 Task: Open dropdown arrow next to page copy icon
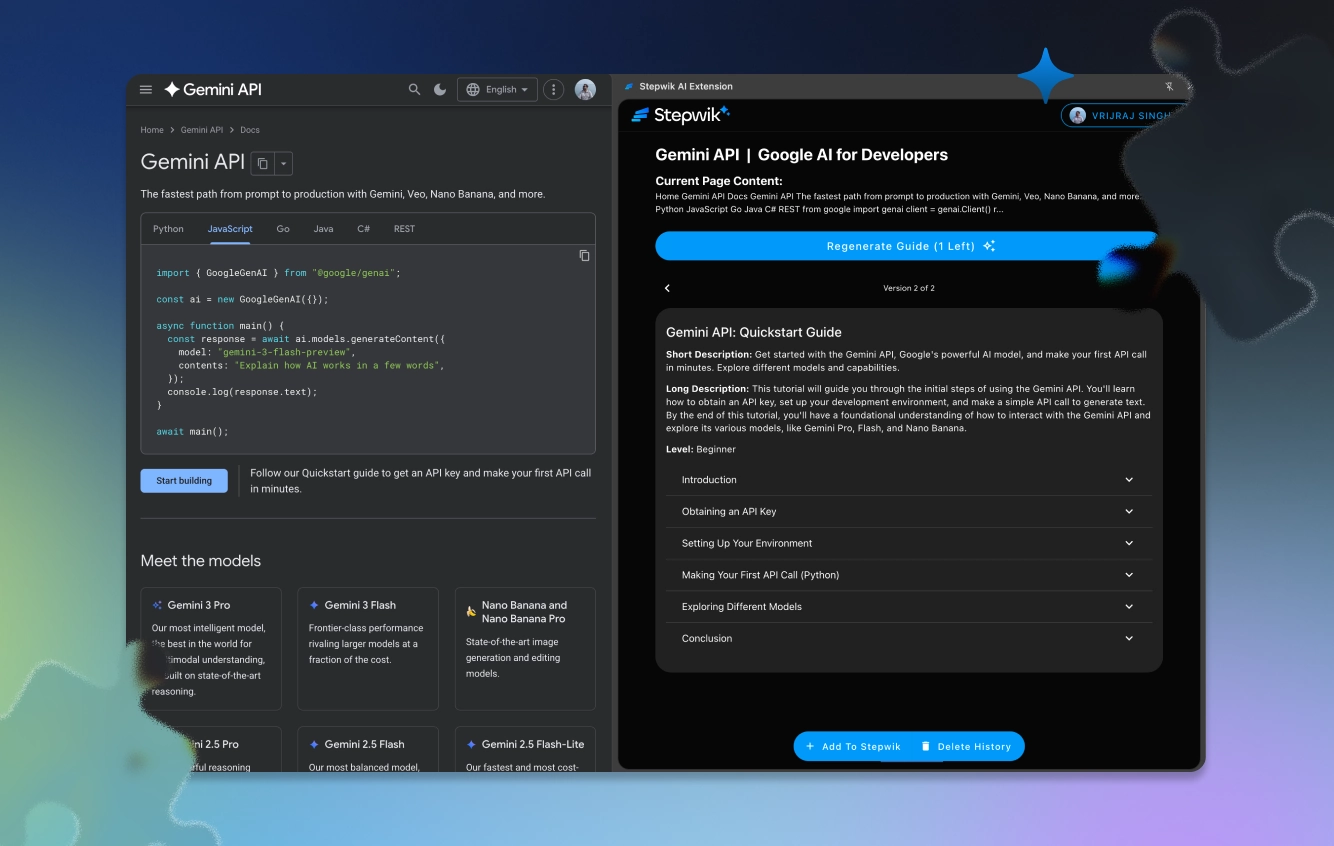click(283, 163)
